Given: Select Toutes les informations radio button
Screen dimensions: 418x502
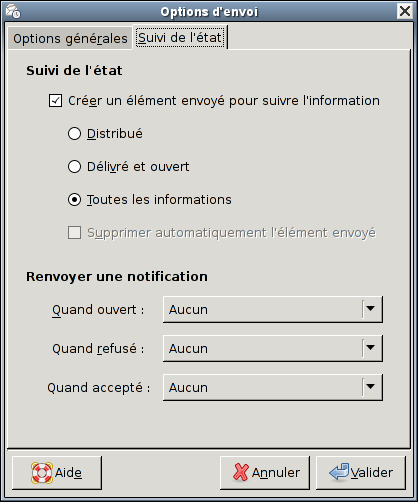Looking at the screenshot, I should click(x=74, y=200).
